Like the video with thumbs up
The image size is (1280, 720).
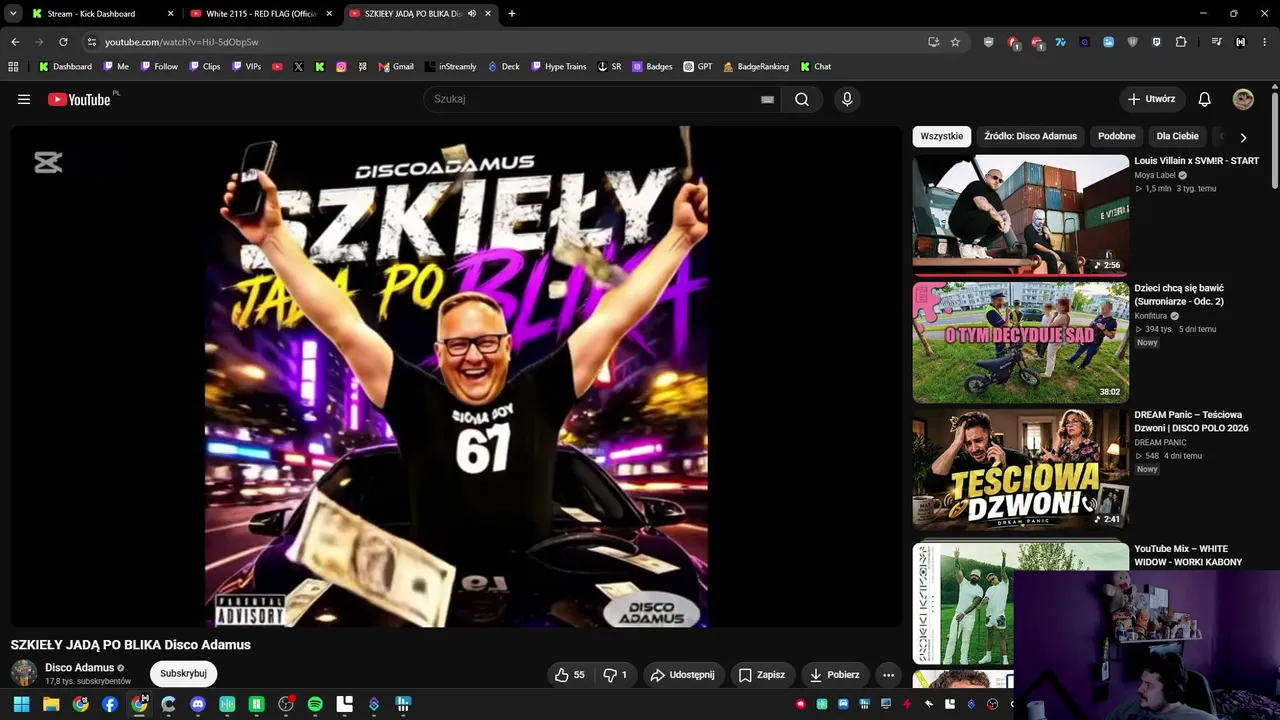(570, 675)
